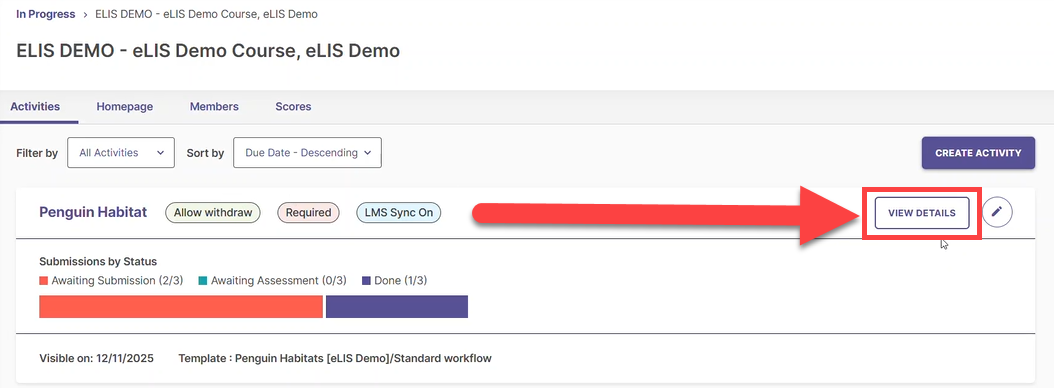Open the Sort by Due Date dropdown
The image size is (1054, 388).
(x=307, y=153)
